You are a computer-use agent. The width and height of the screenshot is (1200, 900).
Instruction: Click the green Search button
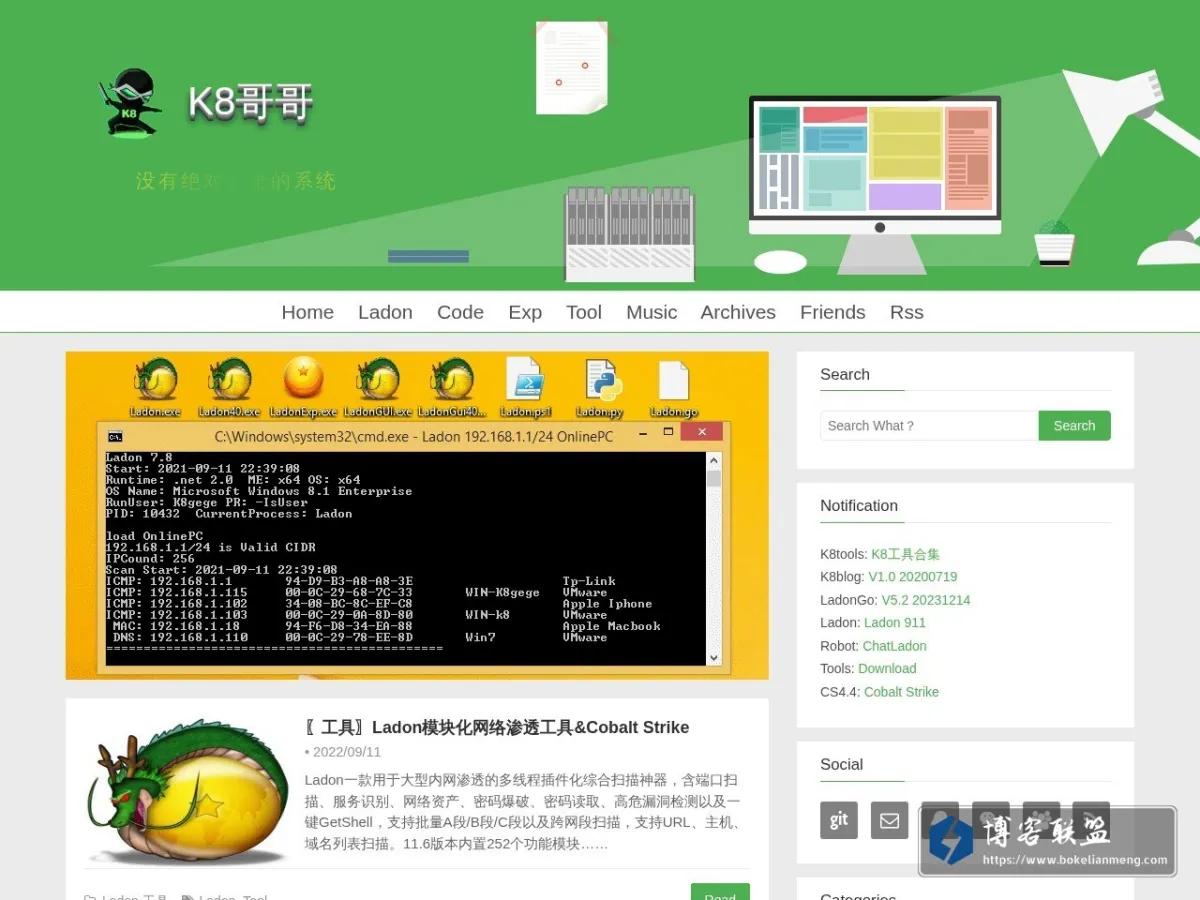pyautogui.click(x=1074, y=426)
